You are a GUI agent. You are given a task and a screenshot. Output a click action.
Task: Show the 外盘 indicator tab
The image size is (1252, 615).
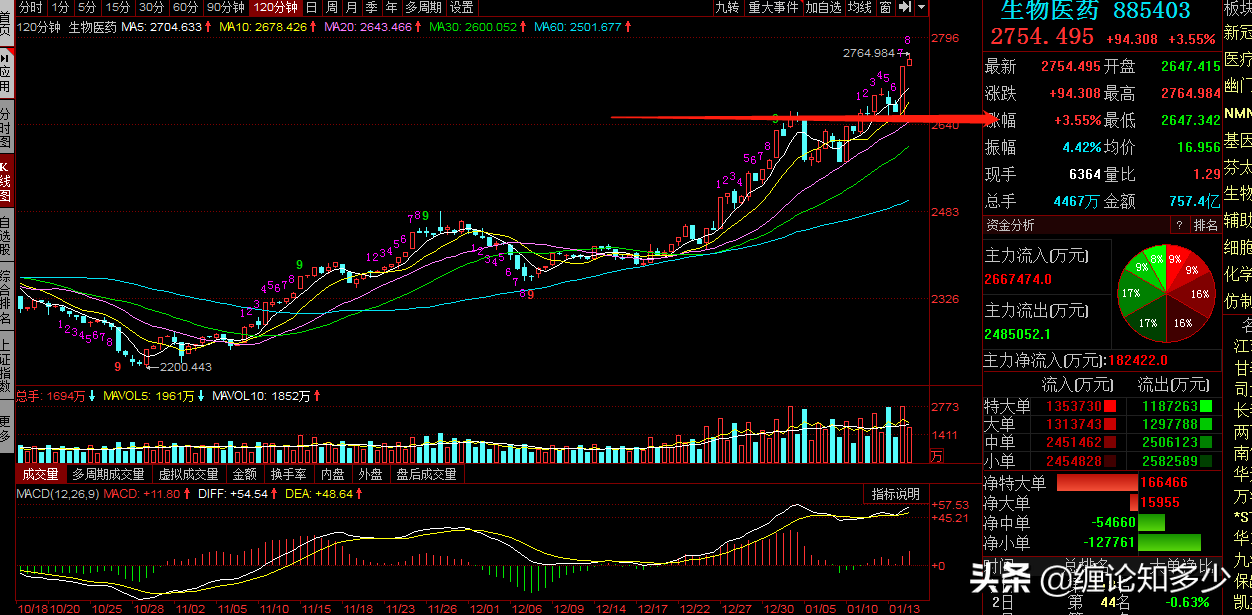[x=370, y=474]
